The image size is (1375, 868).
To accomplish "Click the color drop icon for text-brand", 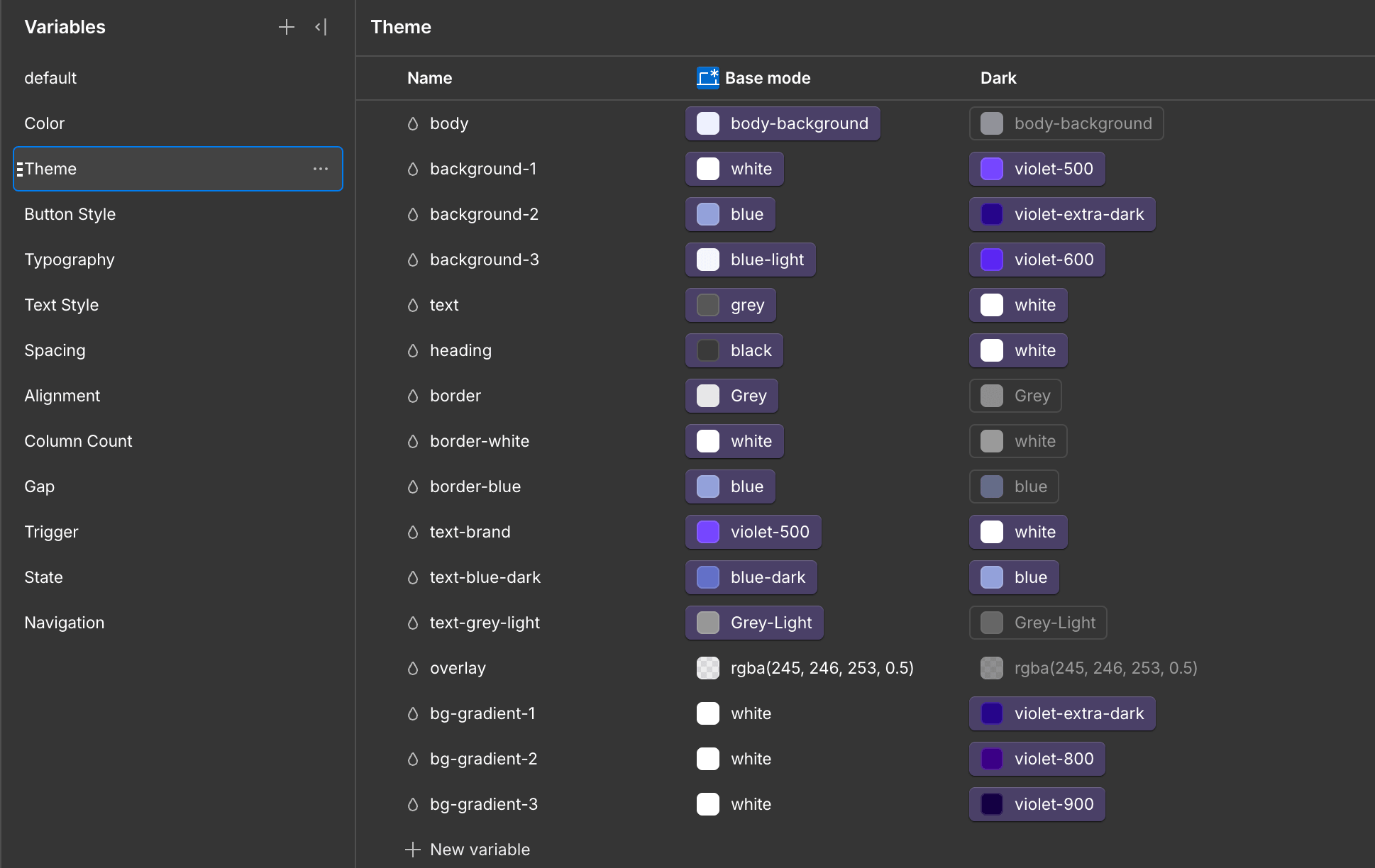I will [413, 532].
